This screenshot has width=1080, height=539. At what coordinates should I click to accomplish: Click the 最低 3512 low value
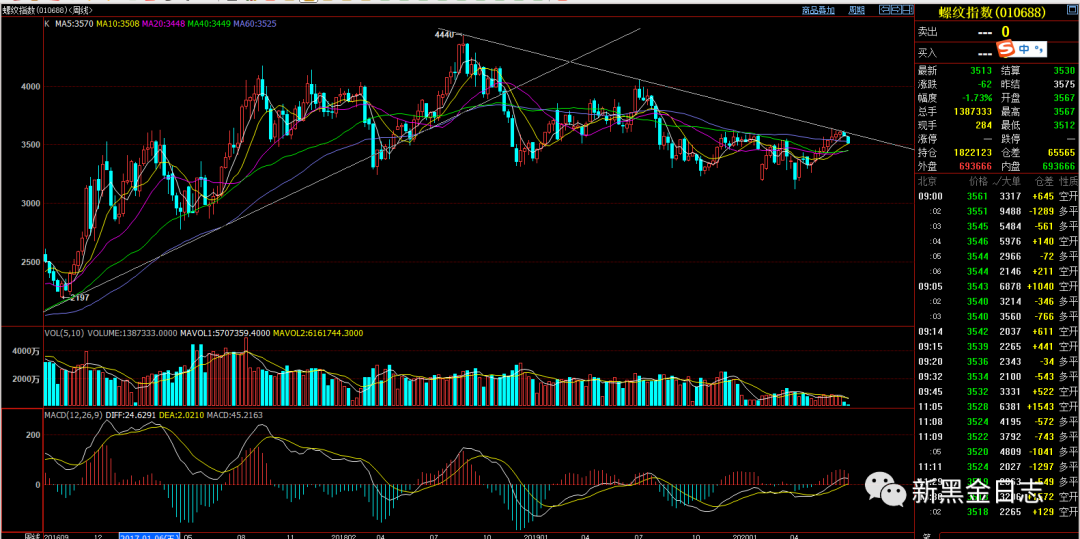tap(1064, 125)
